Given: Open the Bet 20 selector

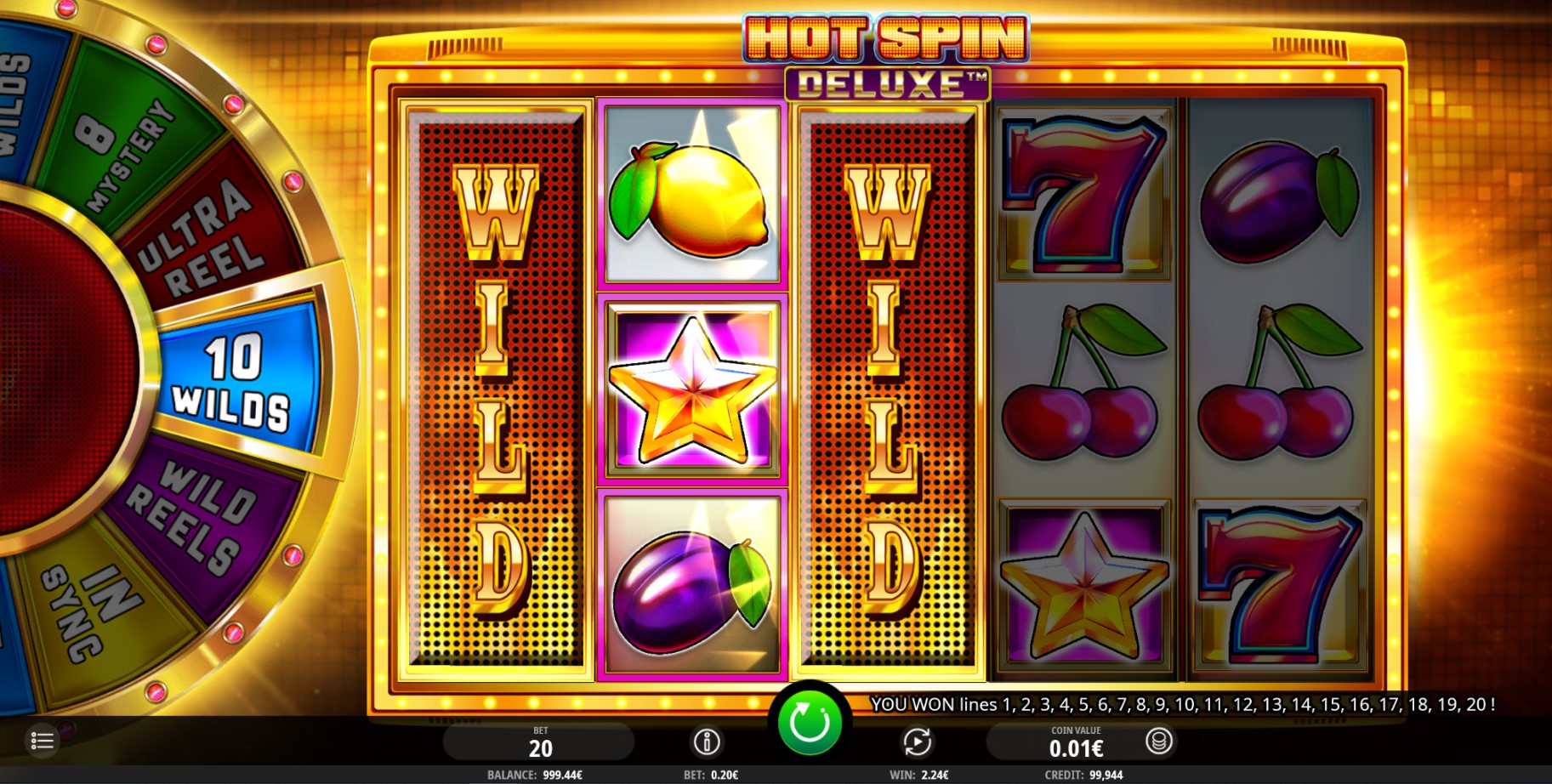Looking at the screenshot, I should [x=539, y=741].
